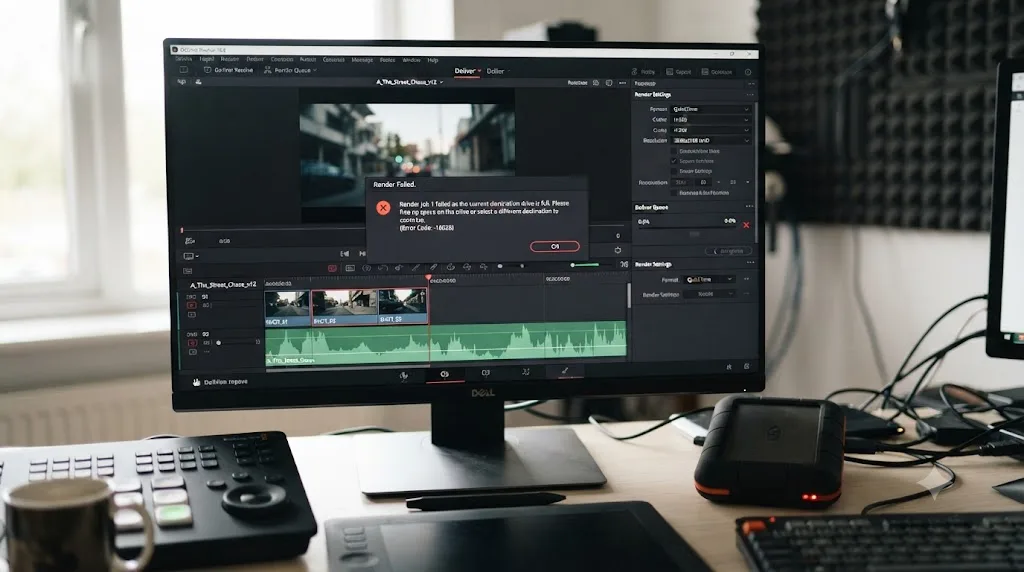Open the three-dots menu above the viewer's right edge
Screen dimensions: 1024x572
click(622, 83)
